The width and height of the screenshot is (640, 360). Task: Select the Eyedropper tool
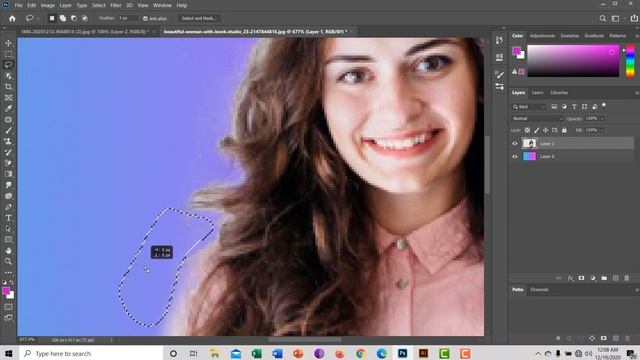tap(8, 109)
